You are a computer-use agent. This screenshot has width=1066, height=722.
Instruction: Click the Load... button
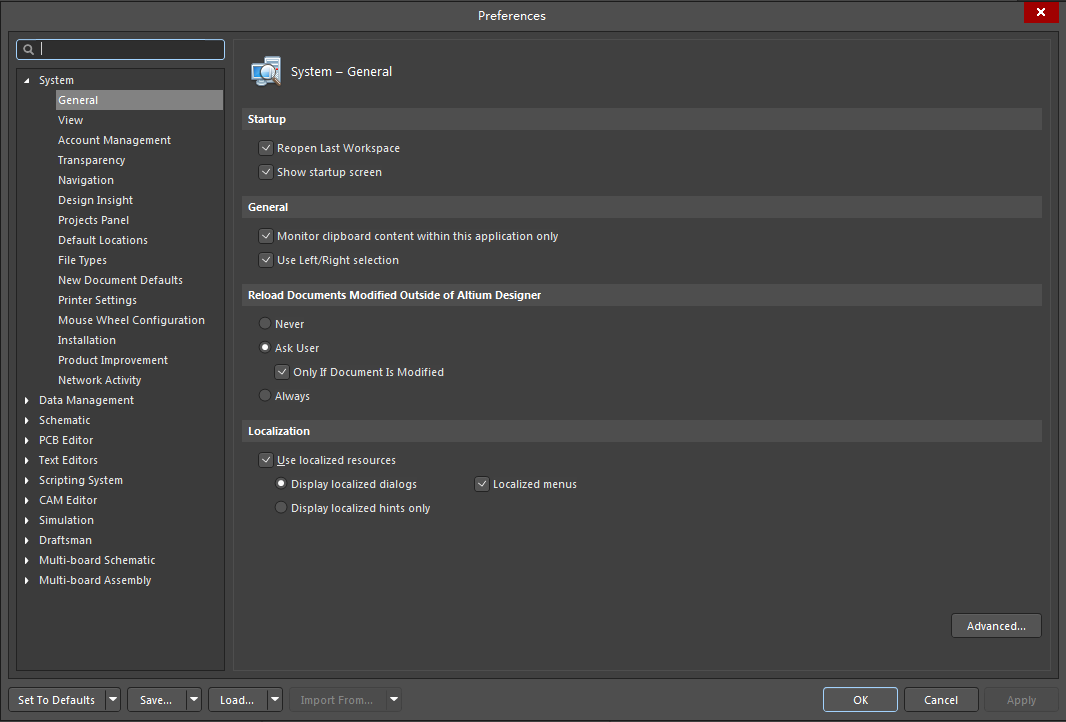[237, 700]
